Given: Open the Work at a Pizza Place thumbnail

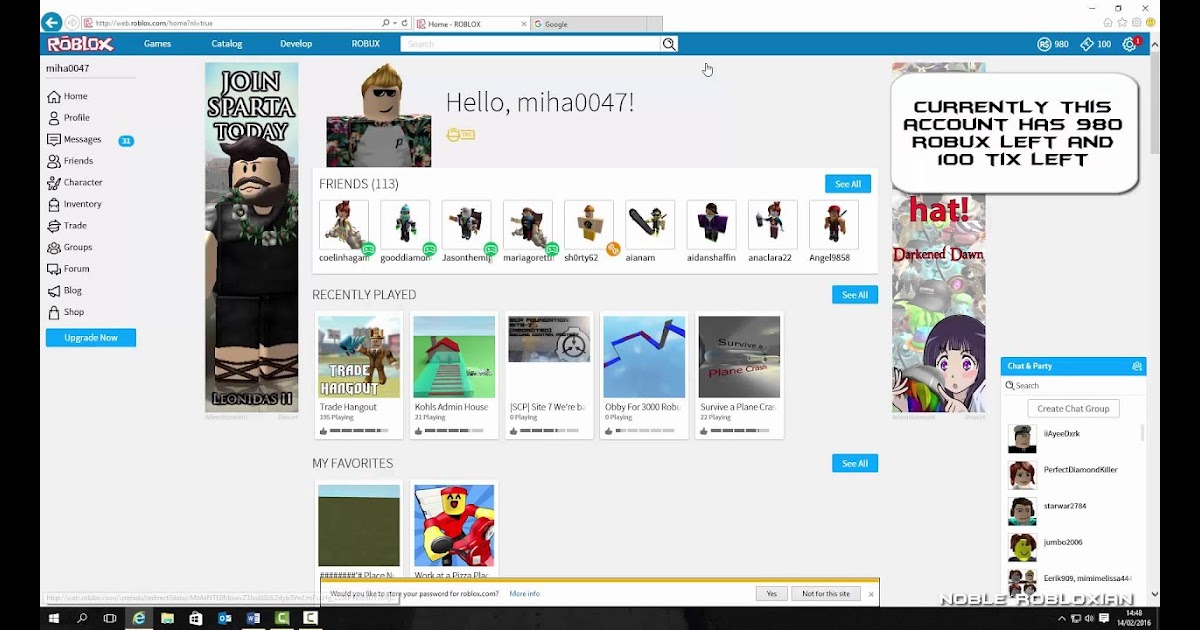Looking at the screenshot, I should pos(454,526).
